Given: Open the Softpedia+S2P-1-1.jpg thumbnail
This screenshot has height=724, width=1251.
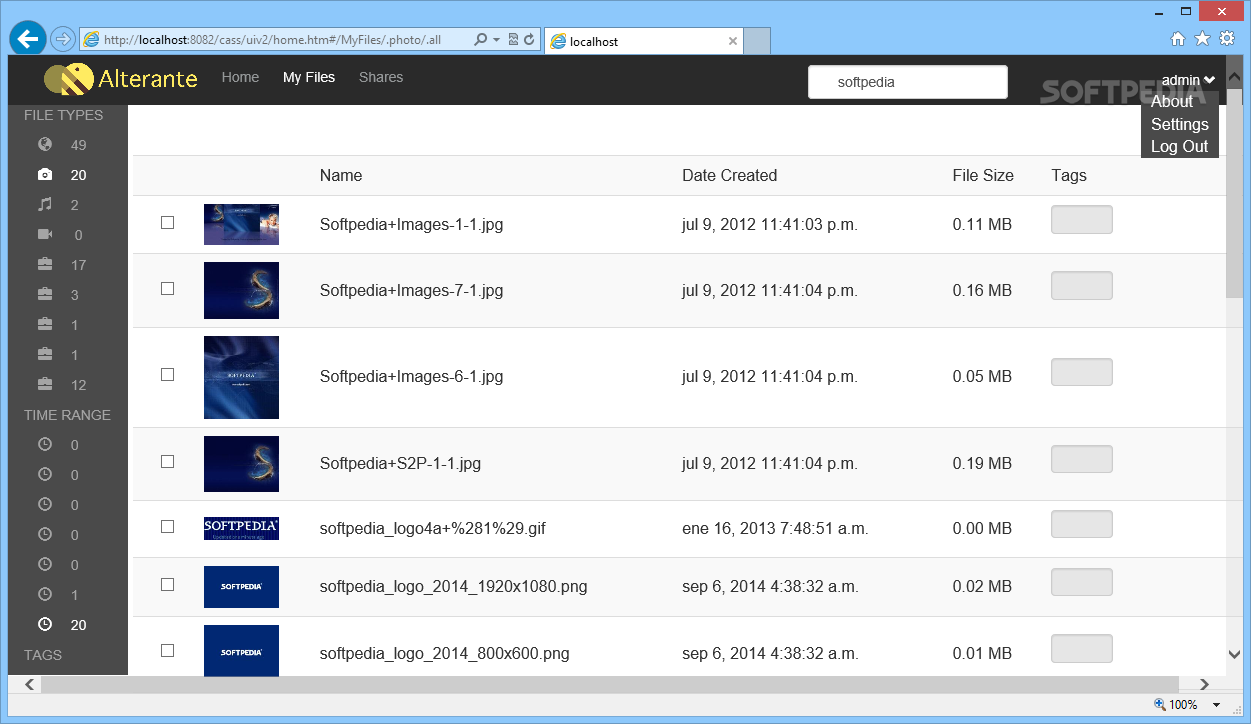Looking at the screenshot, I should [241, 464].
